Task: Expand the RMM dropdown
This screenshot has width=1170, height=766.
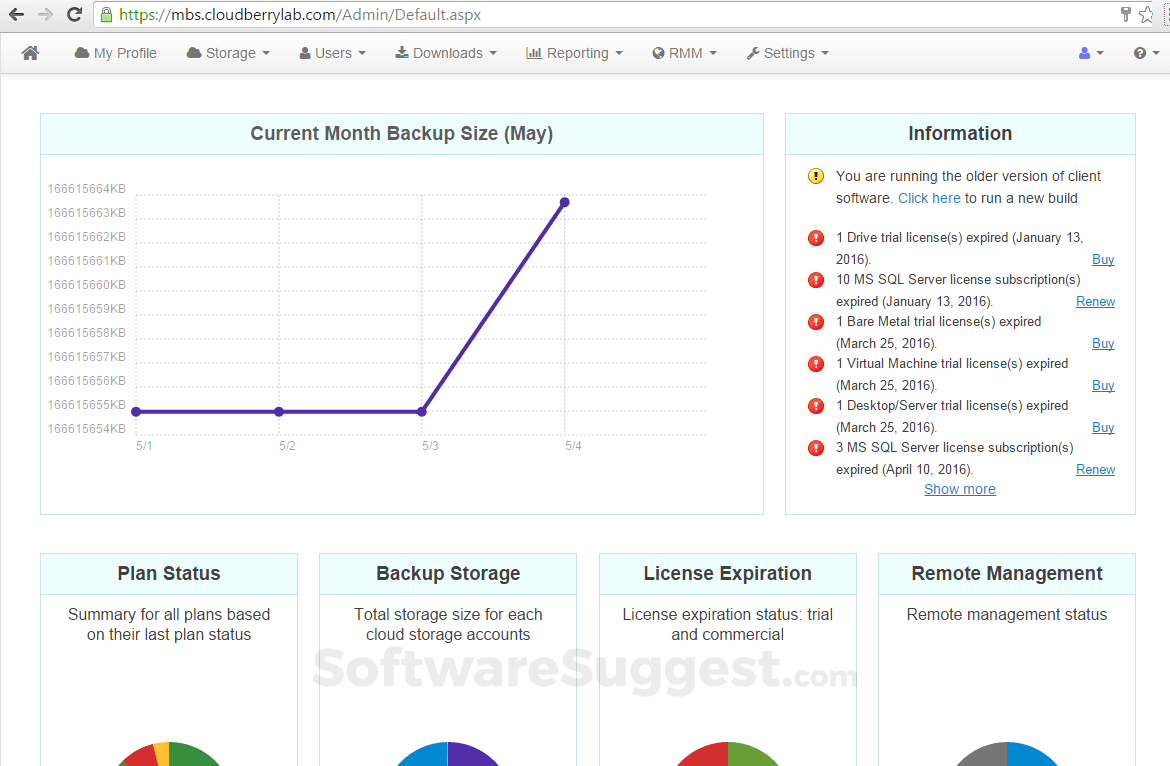Action: point(684,52)
